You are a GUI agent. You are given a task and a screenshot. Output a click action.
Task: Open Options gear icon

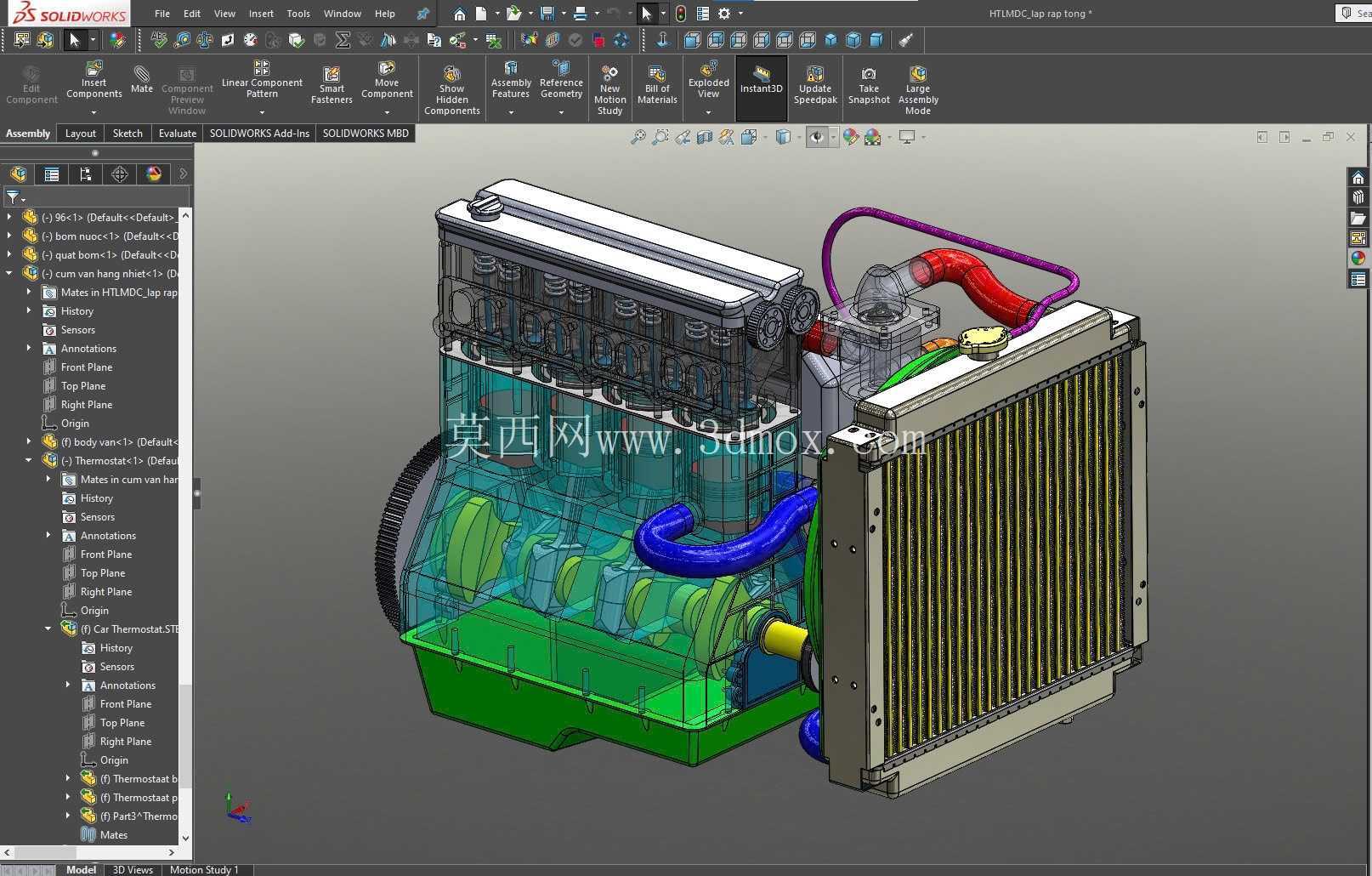tap(724, 14)
